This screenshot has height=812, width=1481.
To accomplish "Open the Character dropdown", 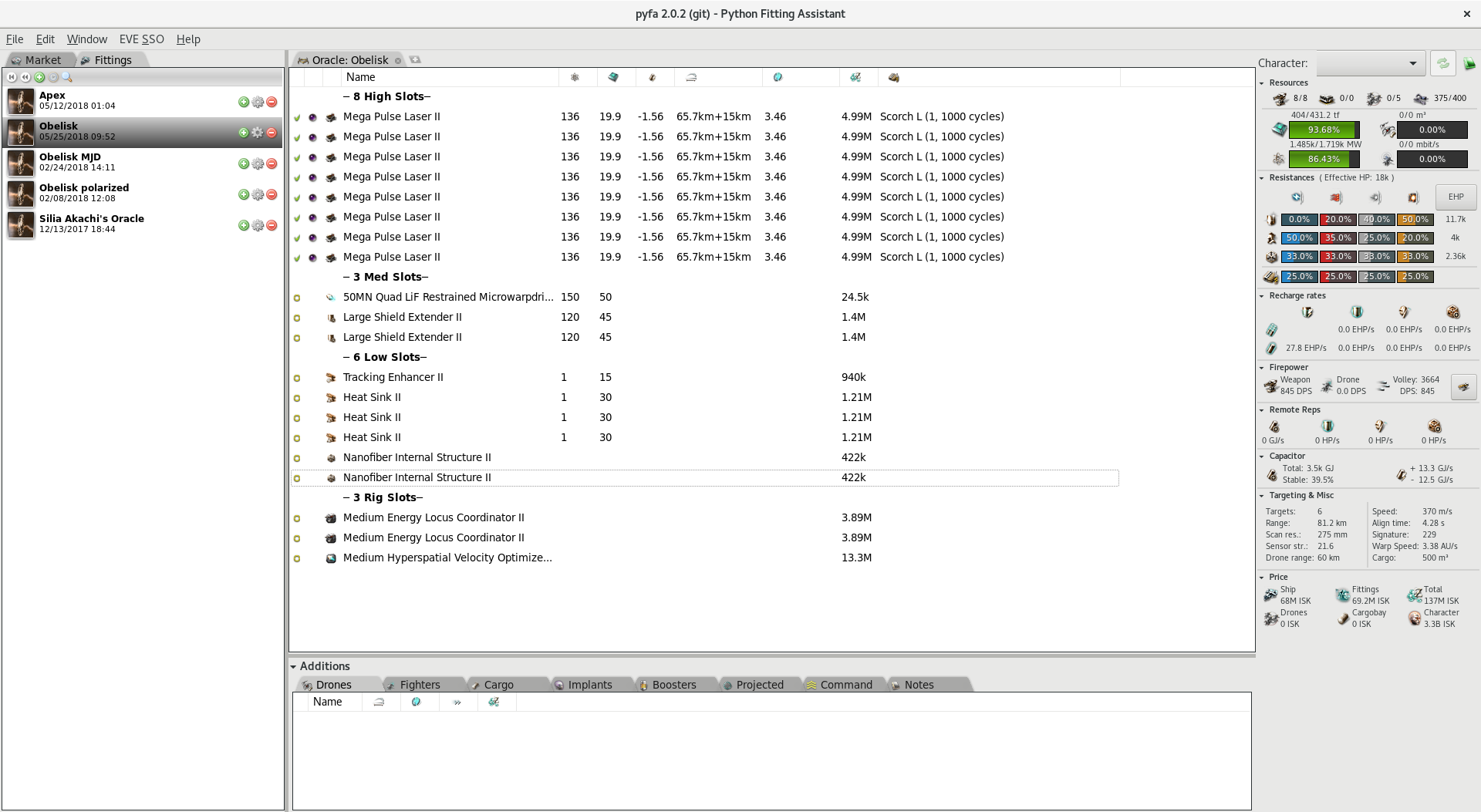I will (x=1412, y=63).
